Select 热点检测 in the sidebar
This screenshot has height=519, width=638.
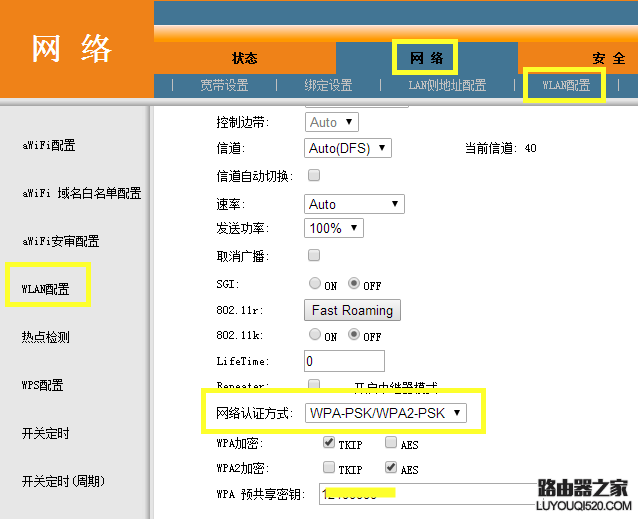click(46, 337)
